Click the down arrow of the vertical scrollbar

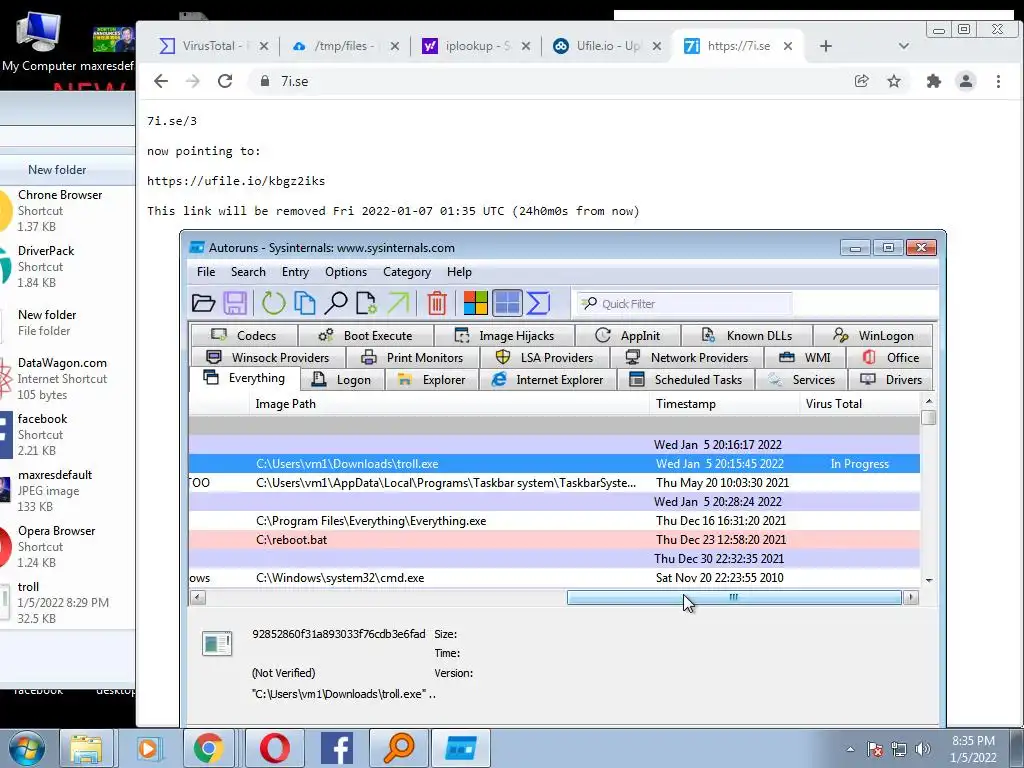(928, 580)
